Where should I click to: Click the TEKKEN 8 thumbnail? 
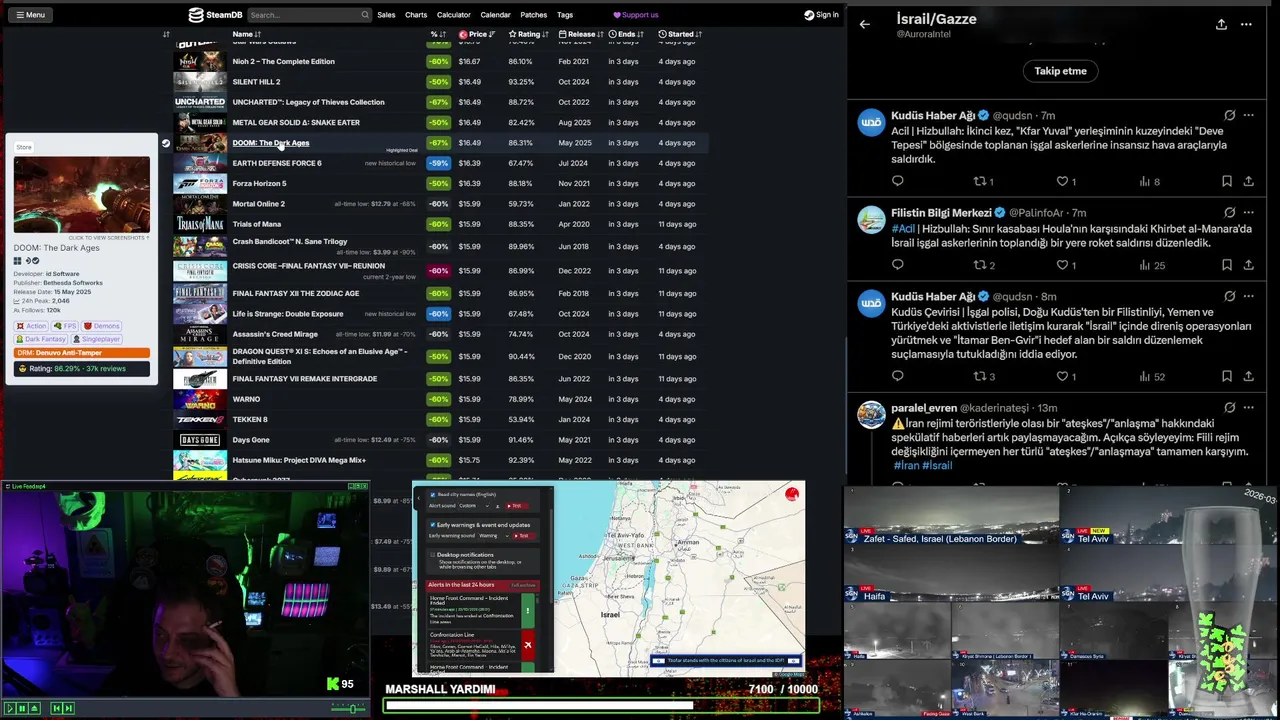(200, 420)
